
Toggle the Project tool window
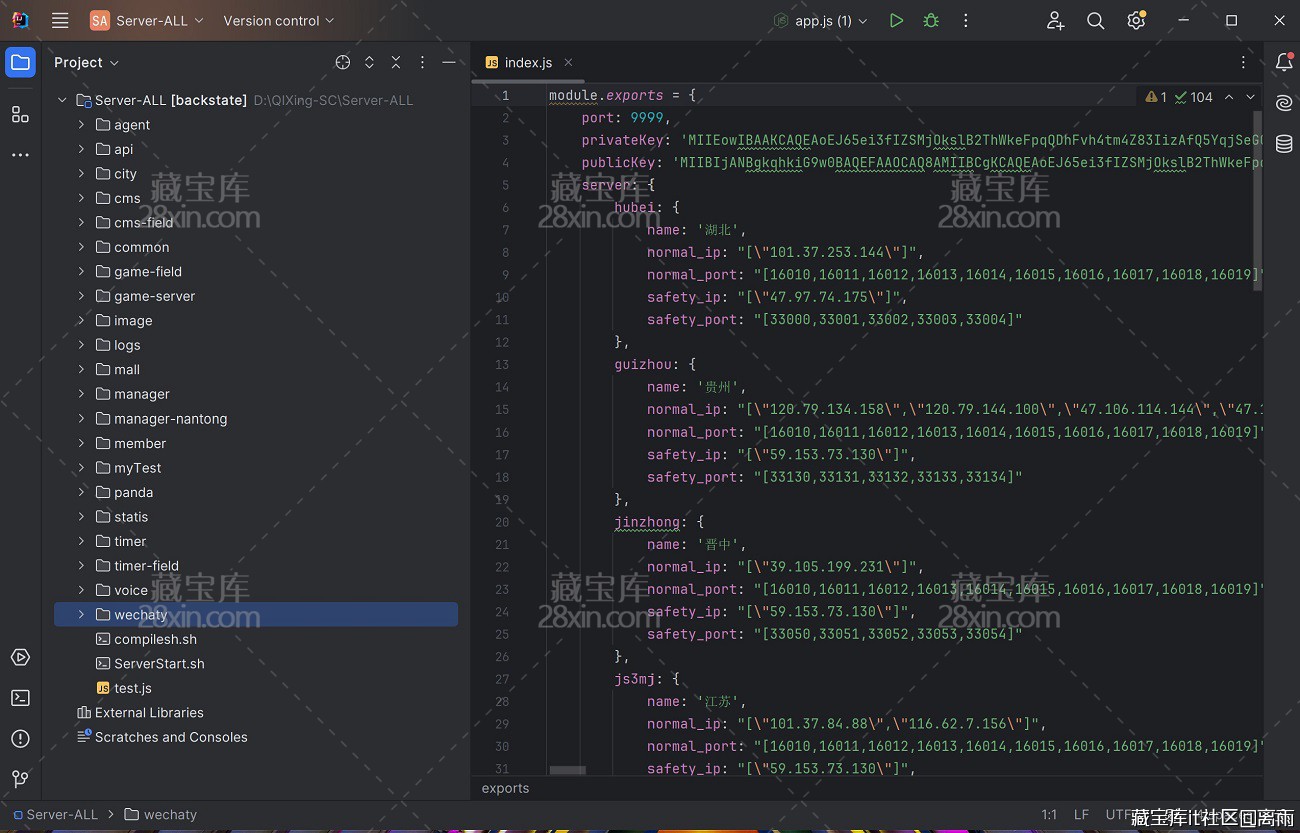20,62
